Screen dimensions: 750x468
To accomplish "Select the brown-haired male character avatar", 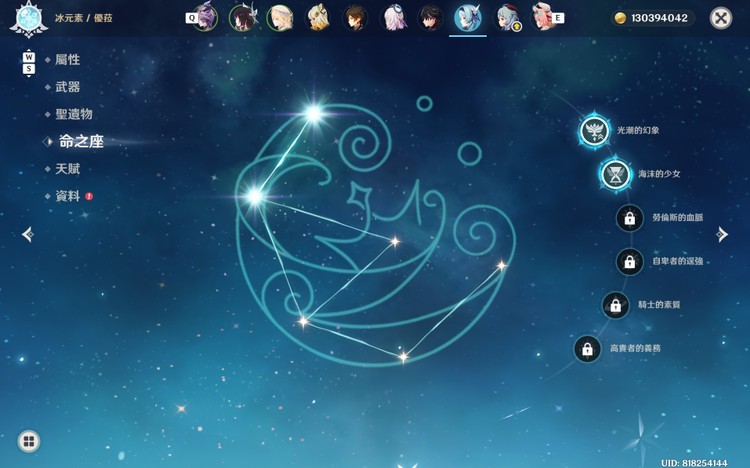I will (x=355, y=18).
